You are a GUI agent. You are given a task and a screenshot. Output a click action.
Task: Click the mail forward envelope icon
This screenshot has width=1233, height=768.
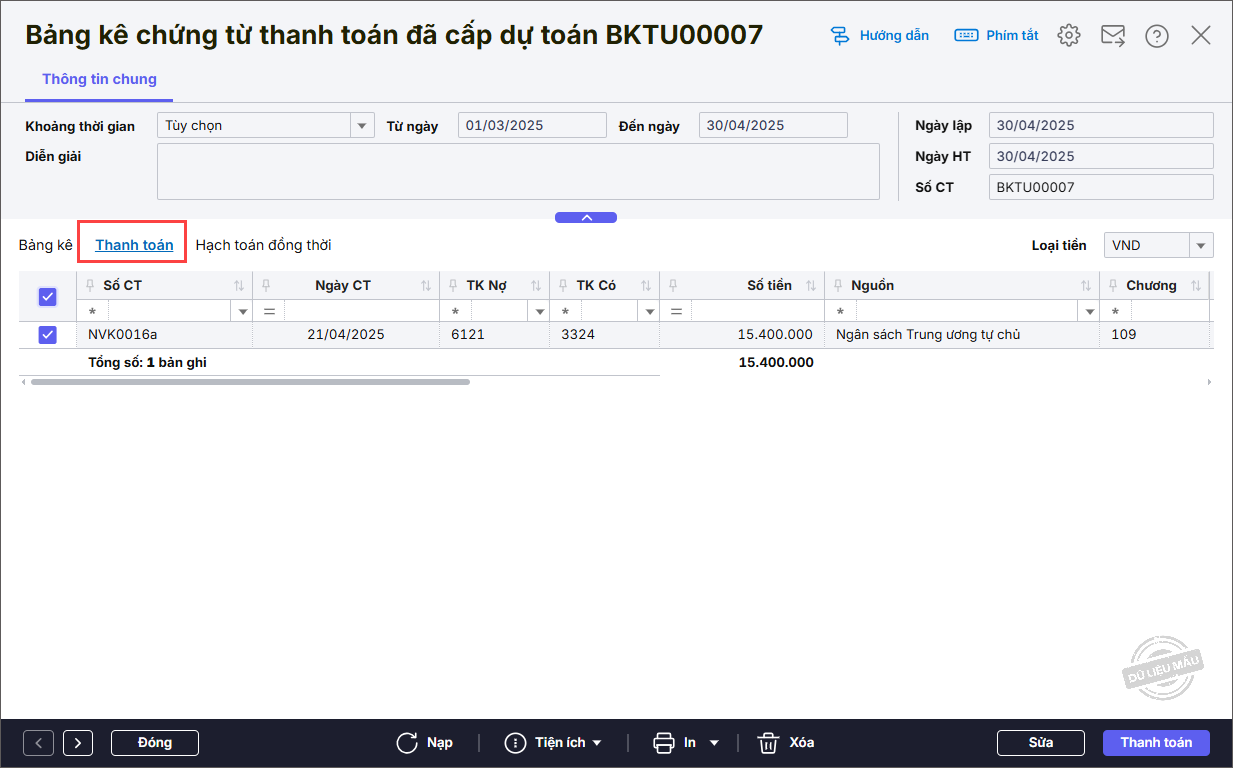click(x=1113, y=35)
